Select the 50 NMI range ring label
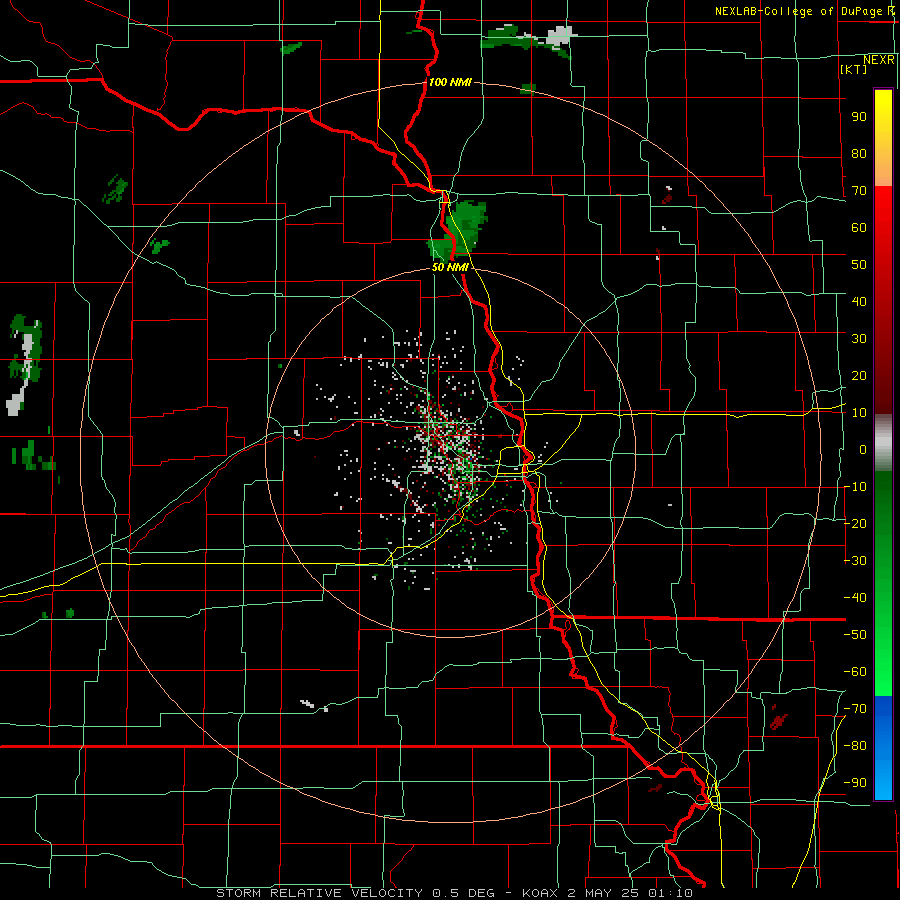Screen dimensions: 900x900 [450, 267]
